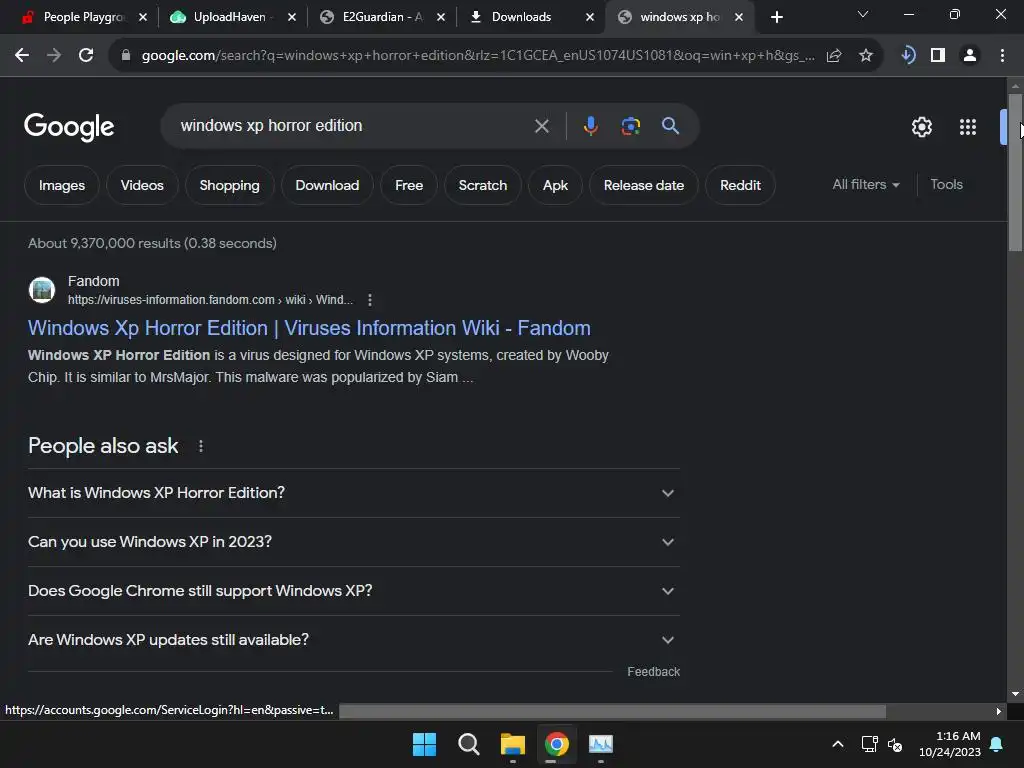Viewport: 1024px width, 768px height.
Task: Open the Google apps grid
Action: pos(968,127)
